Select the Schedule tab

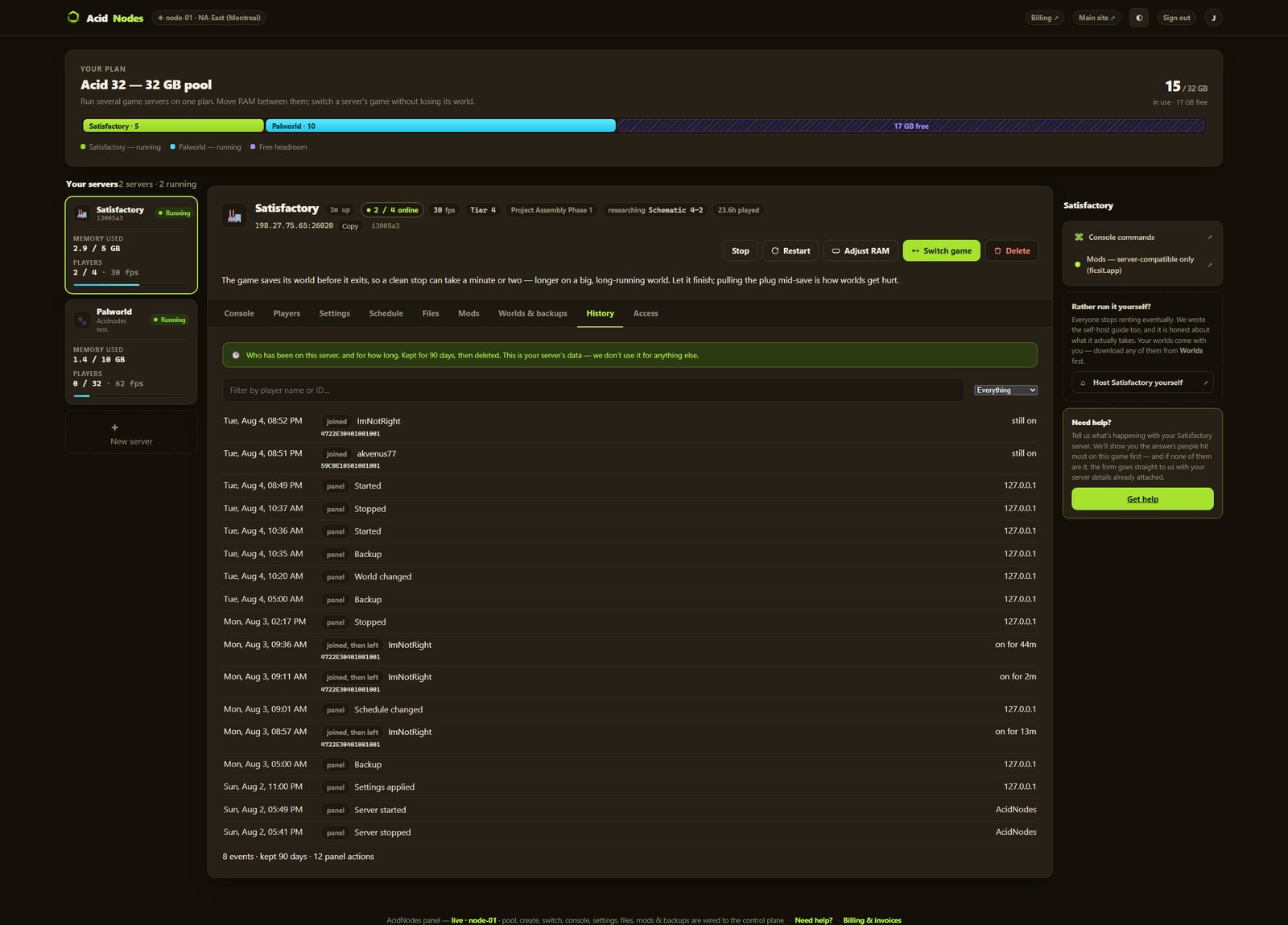tap(386, 314)
